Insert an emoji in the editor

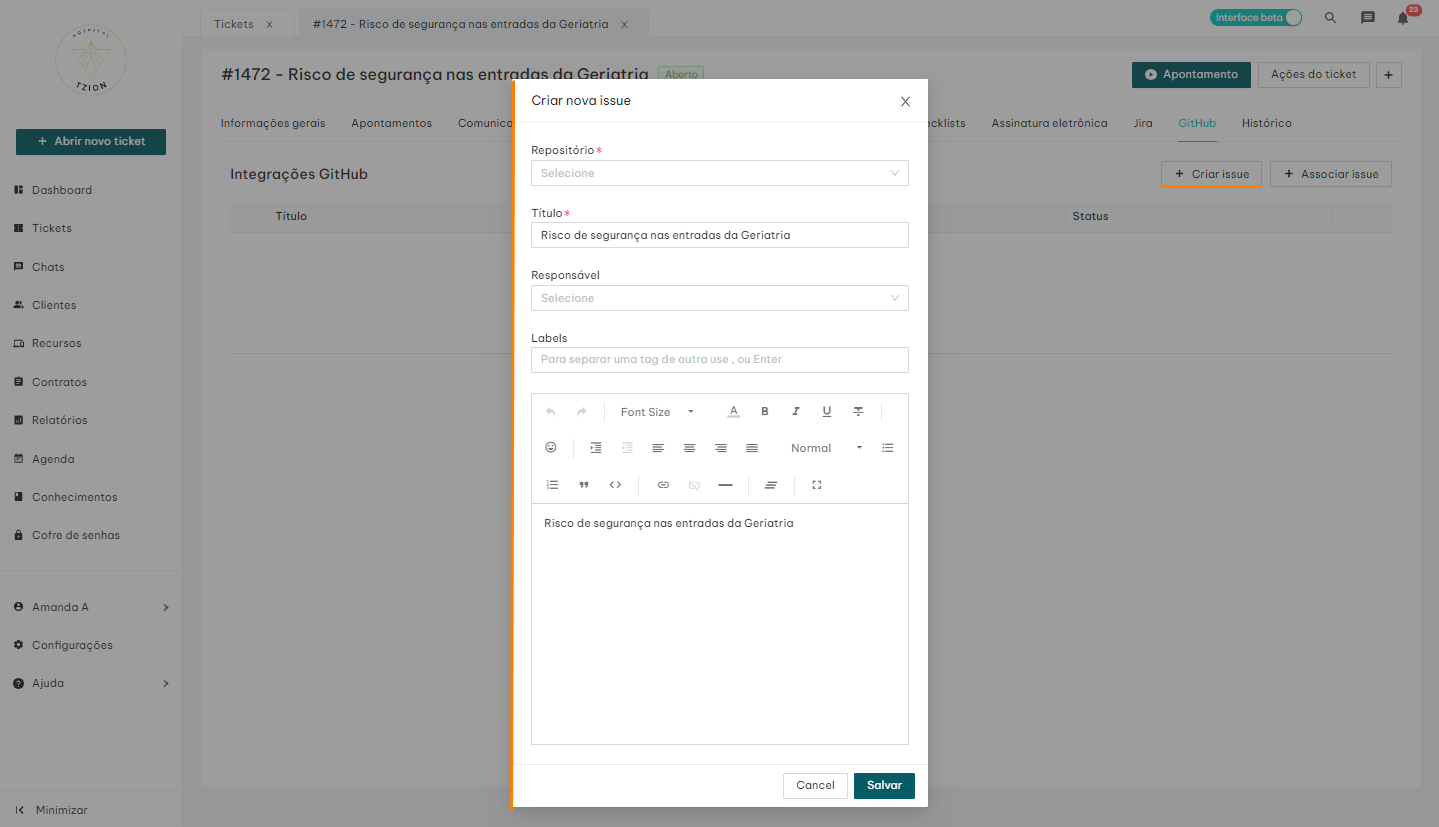click(550, 448)
